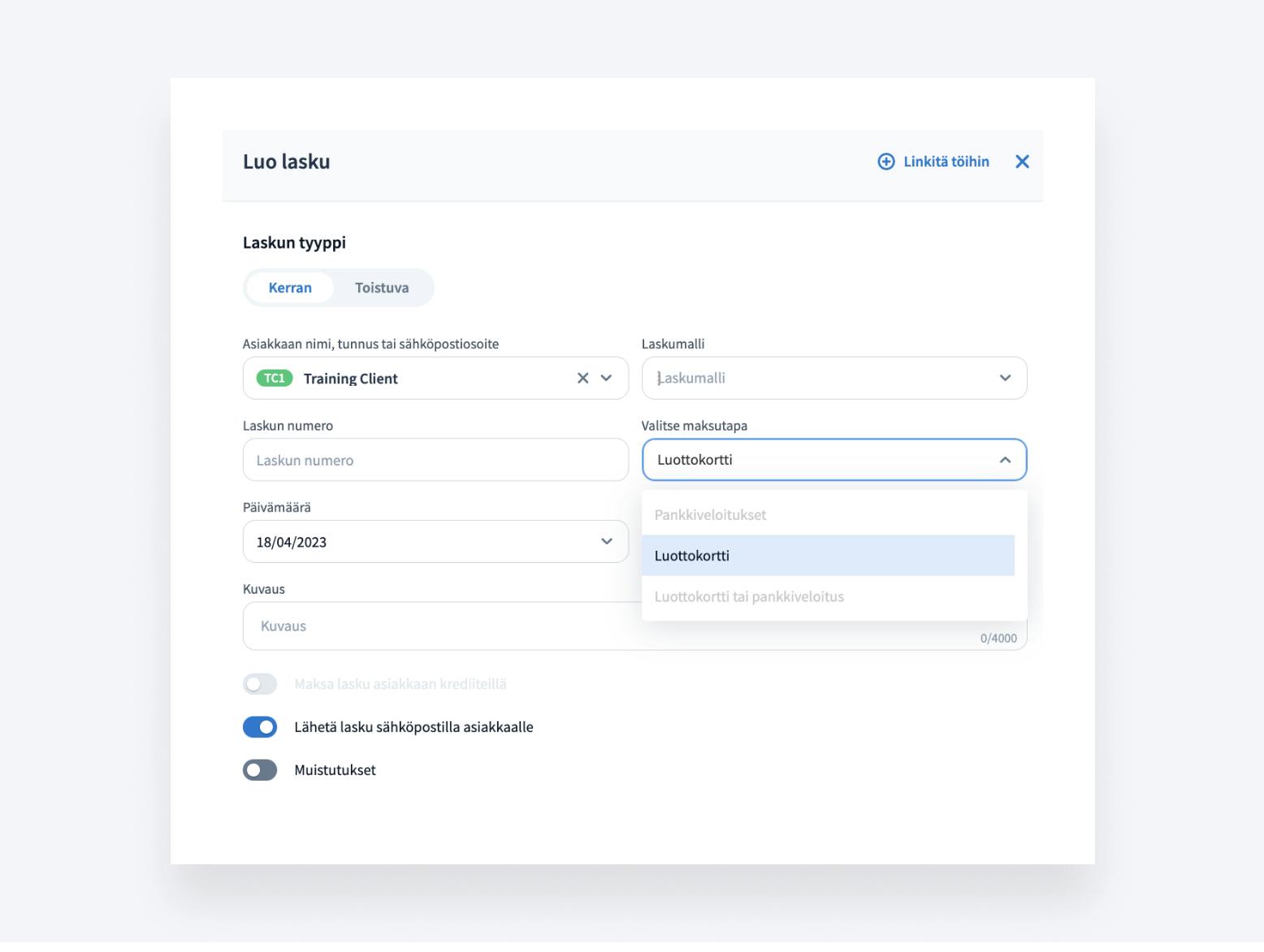Focus the Laskun numero input field
1264x952 pixels.
coord(435,460)
